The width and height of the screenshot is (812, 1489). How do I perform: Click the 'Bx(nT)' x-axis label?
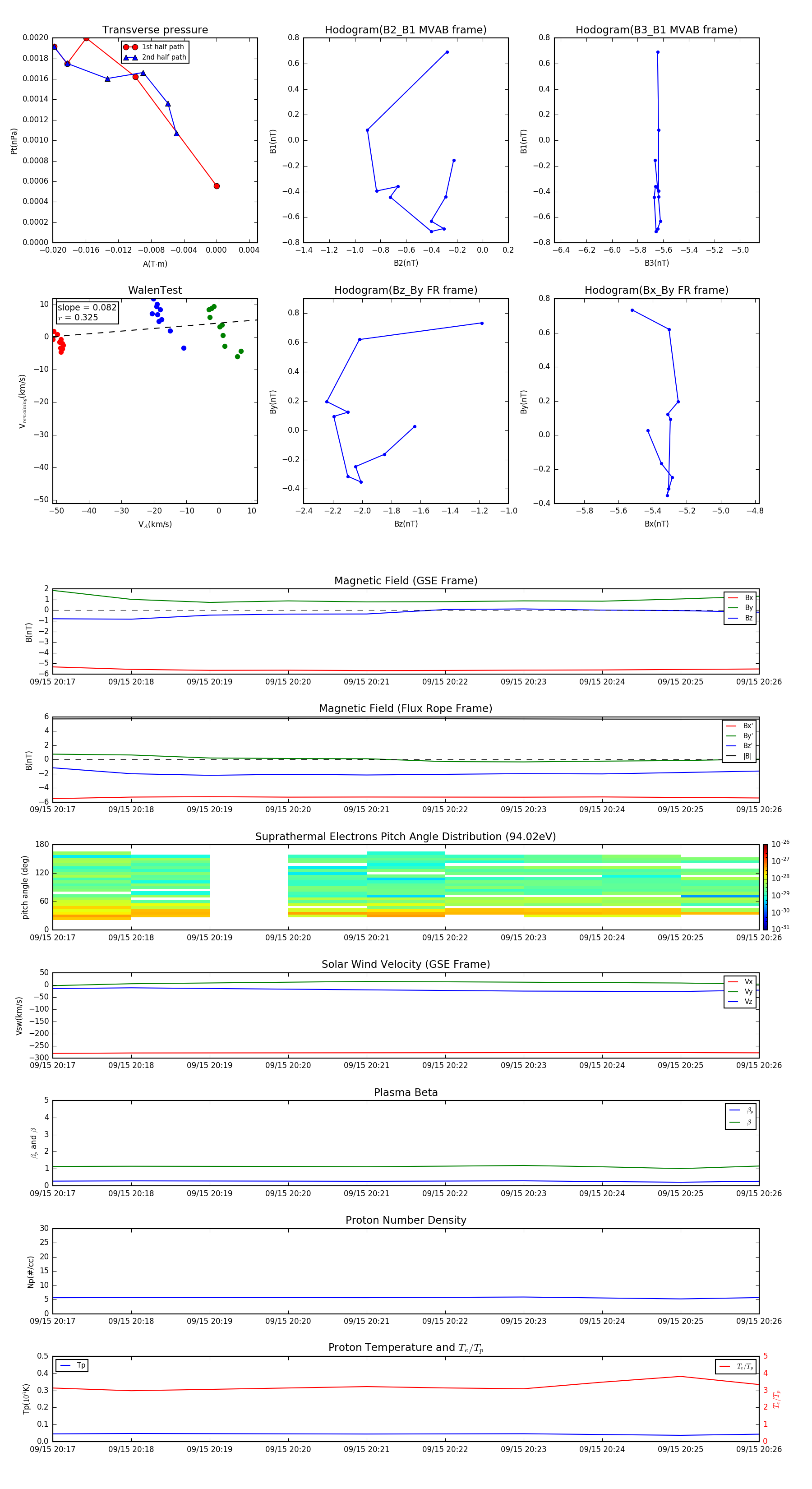coord(656,524)
